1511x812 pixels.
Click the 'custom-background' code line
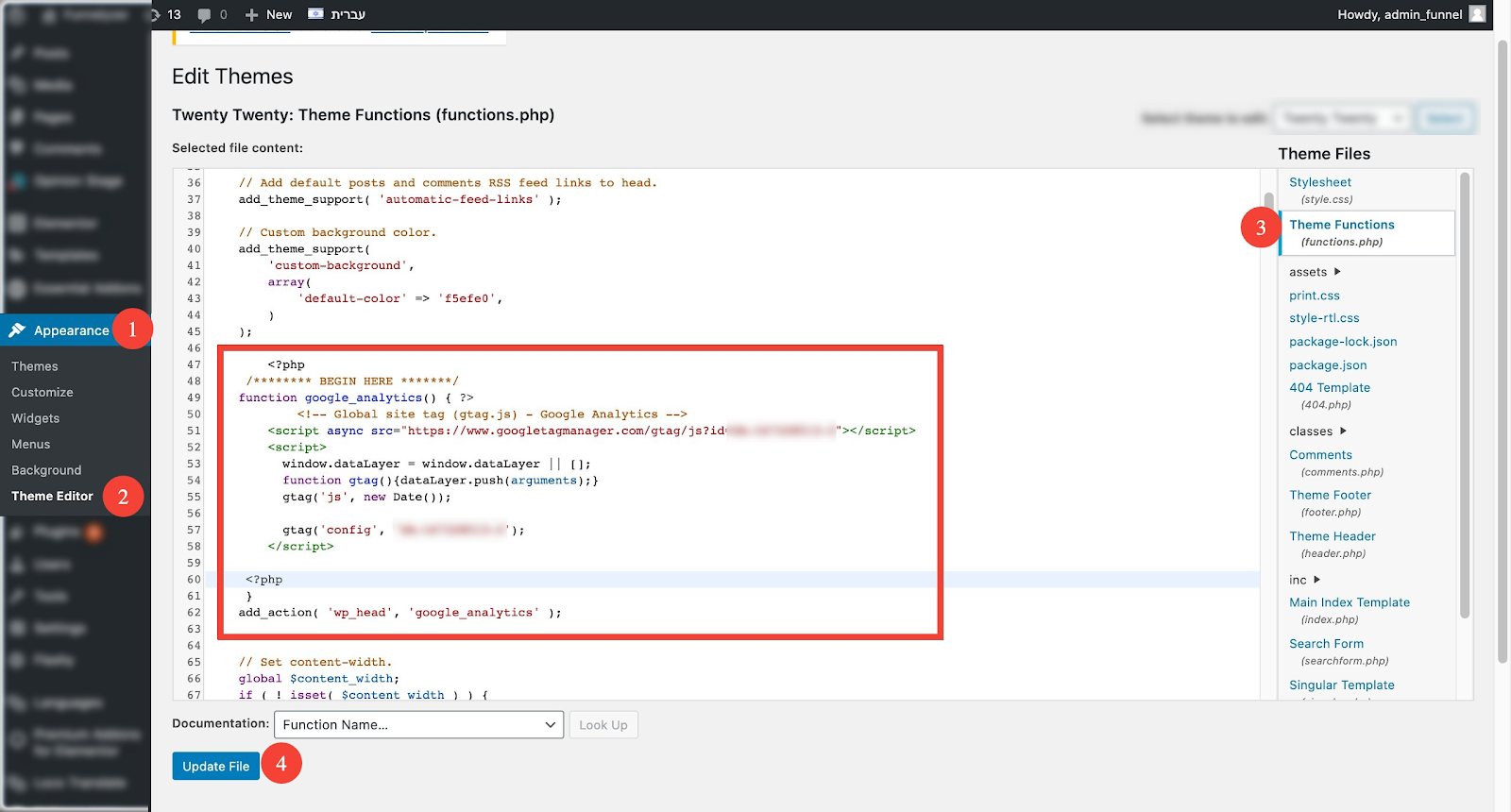coord(341,265)
